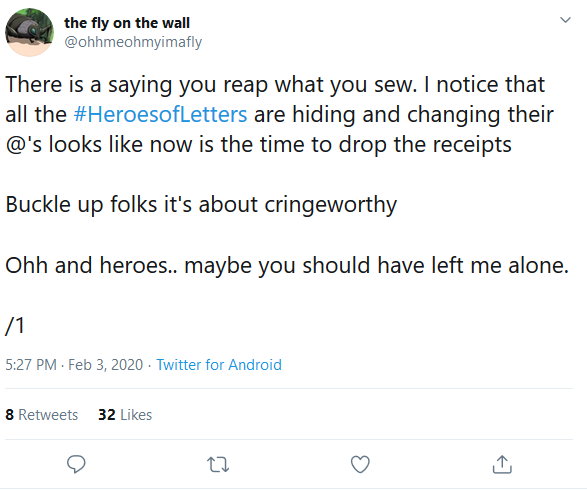Open the share tweet icon

tap(502, 464)
